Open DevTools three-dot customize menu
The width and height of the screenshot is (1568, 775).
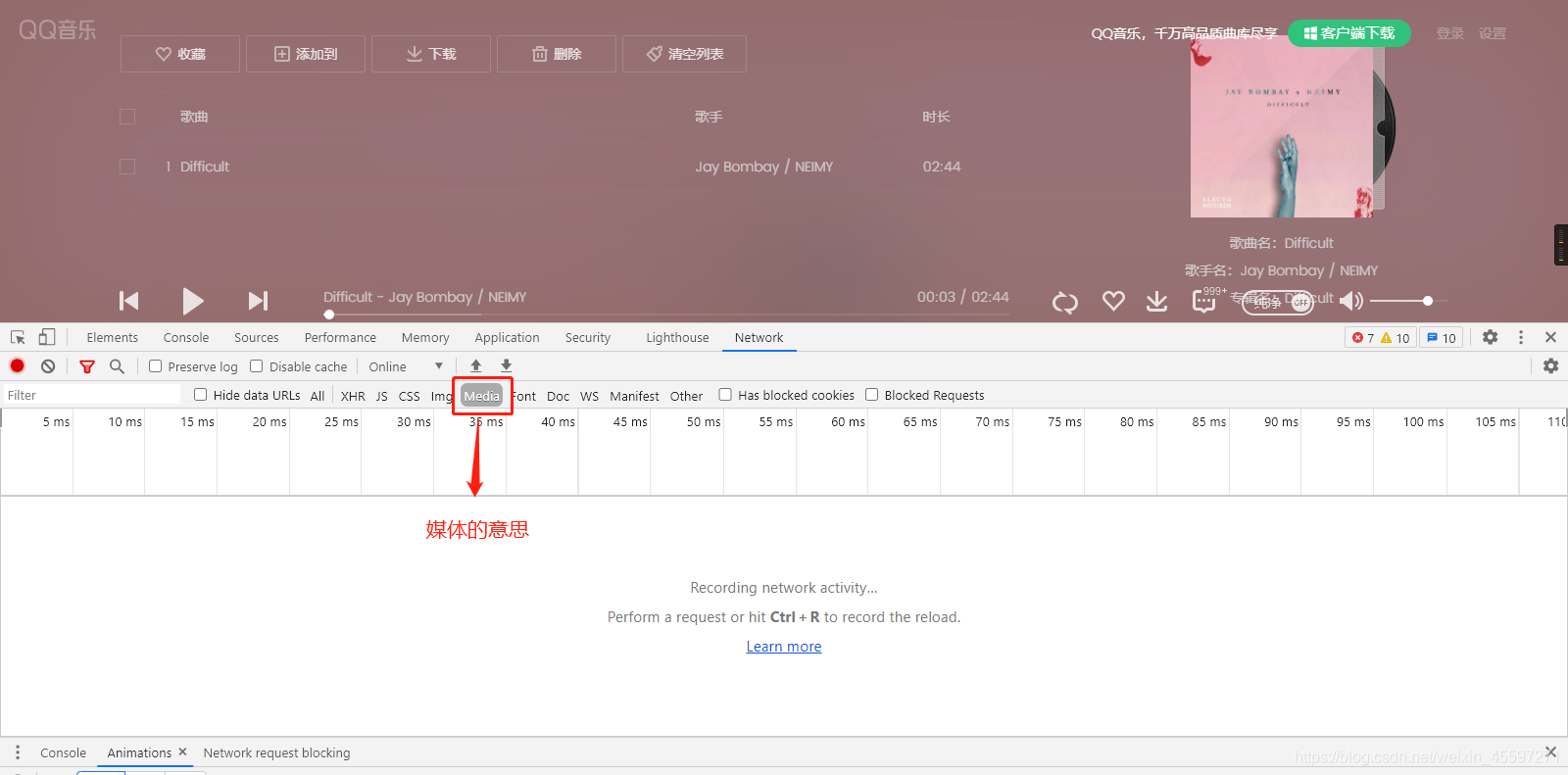1521,337
